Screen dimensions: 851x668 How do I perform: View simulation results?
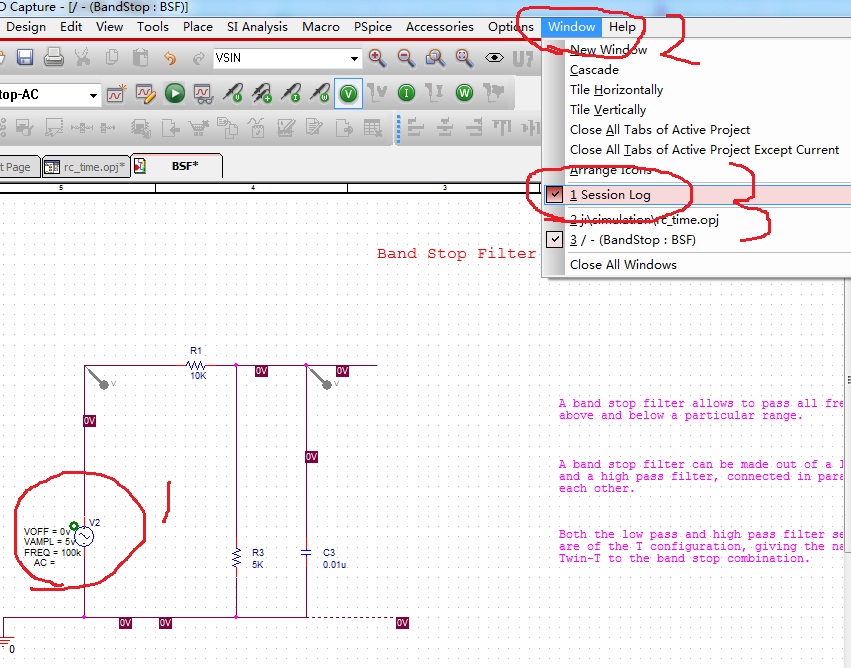[x=203, y=94]
